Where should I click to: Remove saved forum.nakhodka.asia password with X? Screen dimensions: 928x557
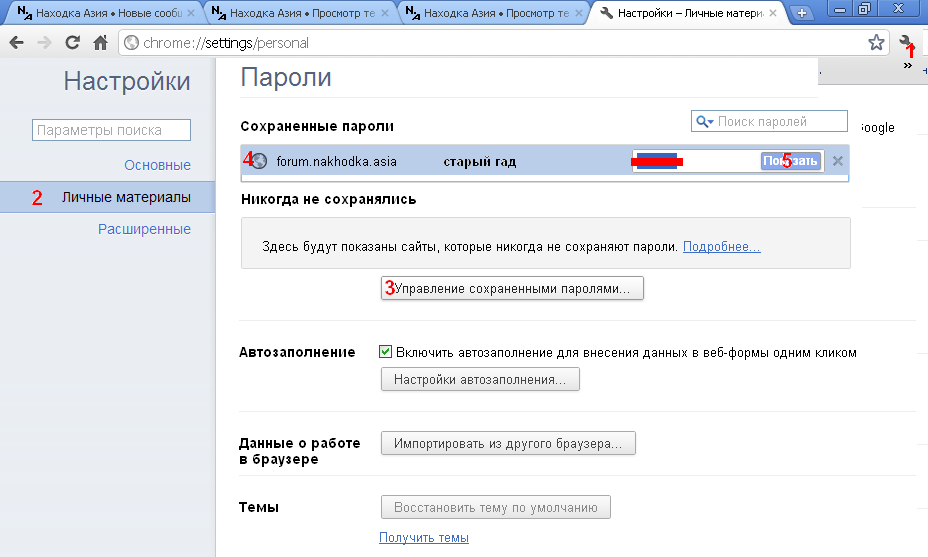tap(838, 161)
